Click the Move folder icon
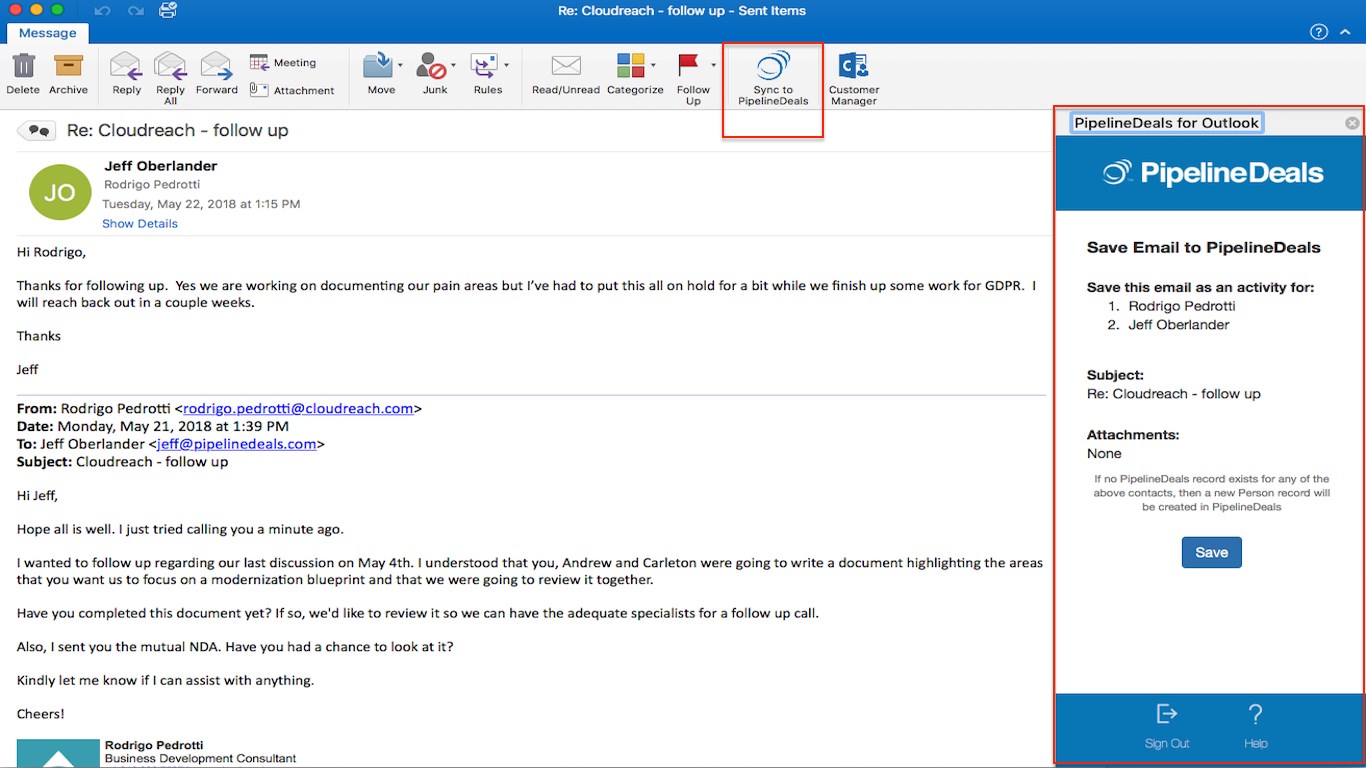The image size is (1366, 768). pyautogui.click(x=378, y=66)
